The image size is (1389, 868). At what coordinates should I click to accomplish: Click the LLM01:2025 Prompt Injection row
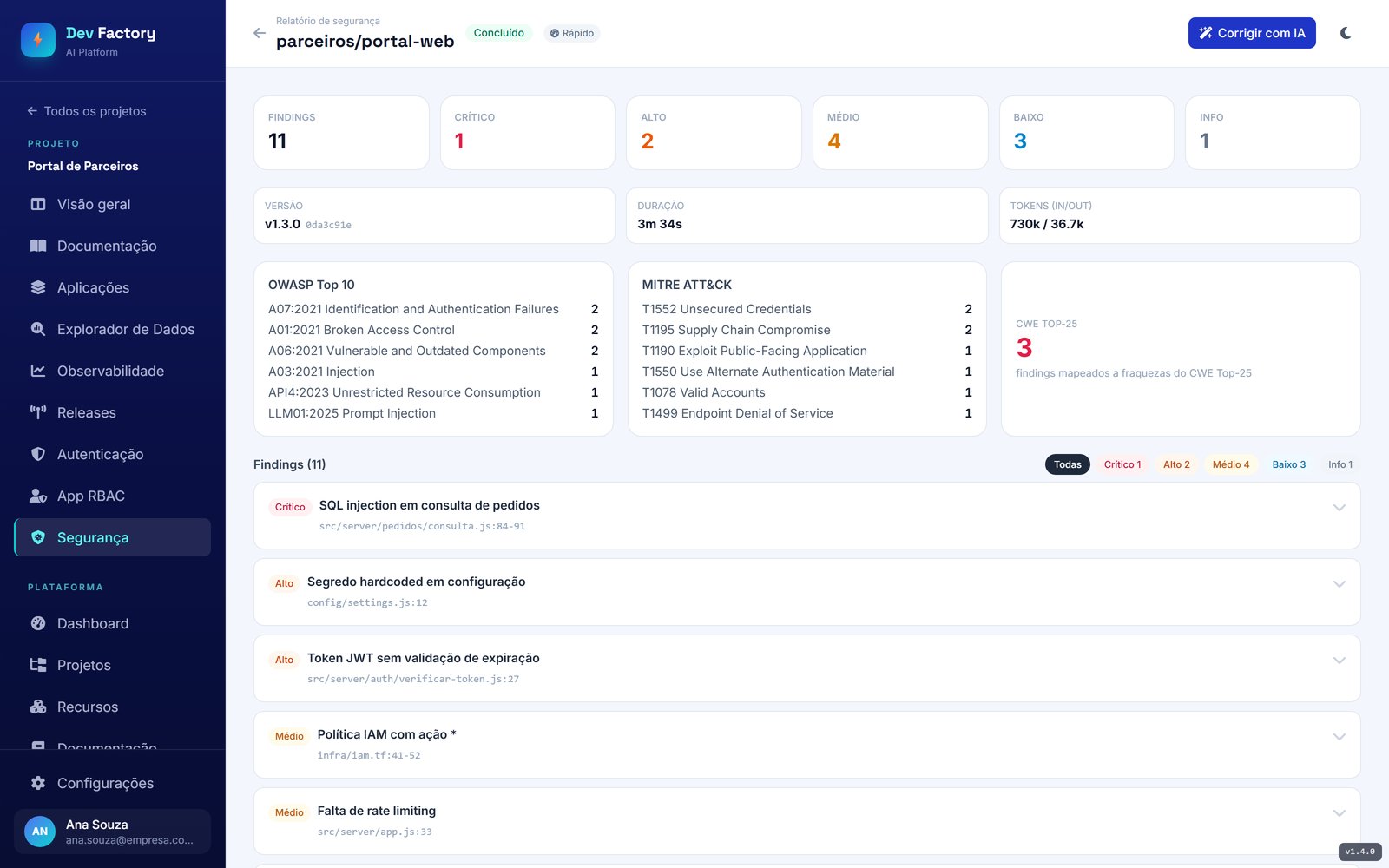click(433, 413)
